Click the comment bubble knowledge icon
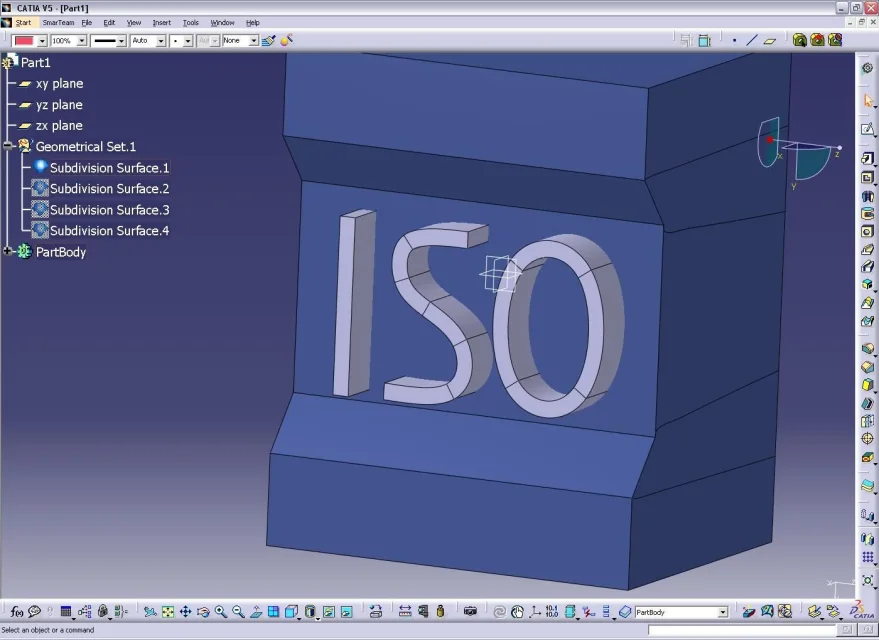Screen dimensions: 879x640 click(x=34, y=611)
